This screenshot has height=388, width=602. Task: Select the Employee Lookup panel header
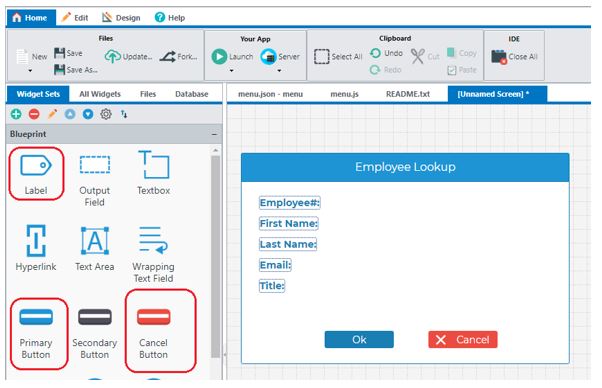(x=405, y=167)
